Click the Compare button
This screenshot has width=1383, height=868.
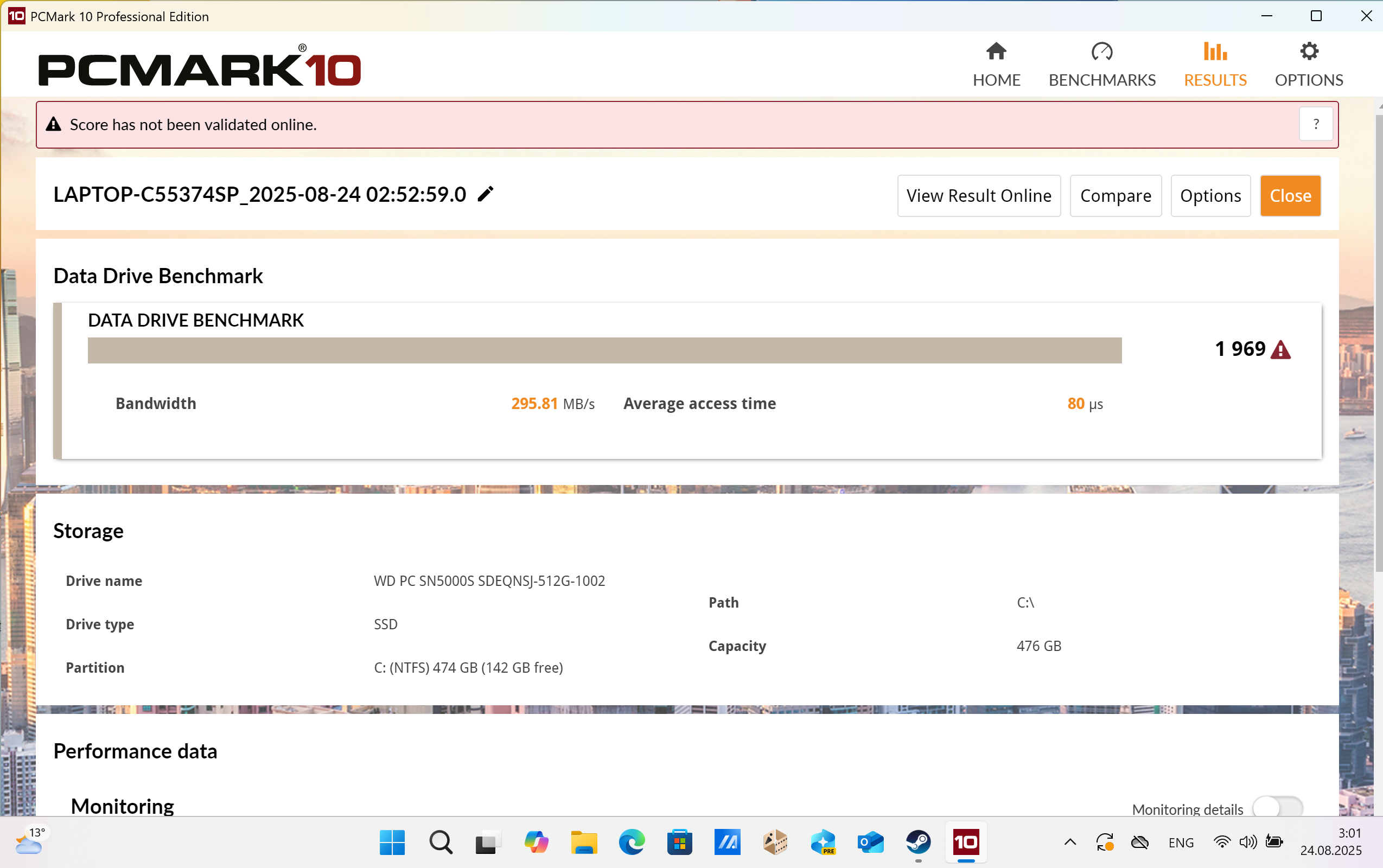point(1115,196)
